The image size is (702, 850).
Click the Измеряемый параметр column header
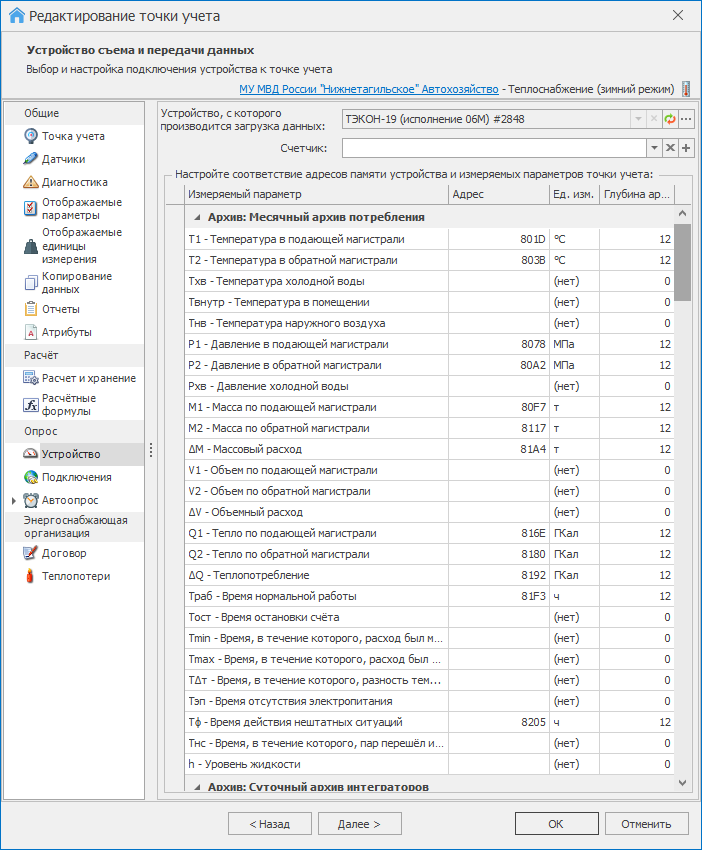(317, 194)
